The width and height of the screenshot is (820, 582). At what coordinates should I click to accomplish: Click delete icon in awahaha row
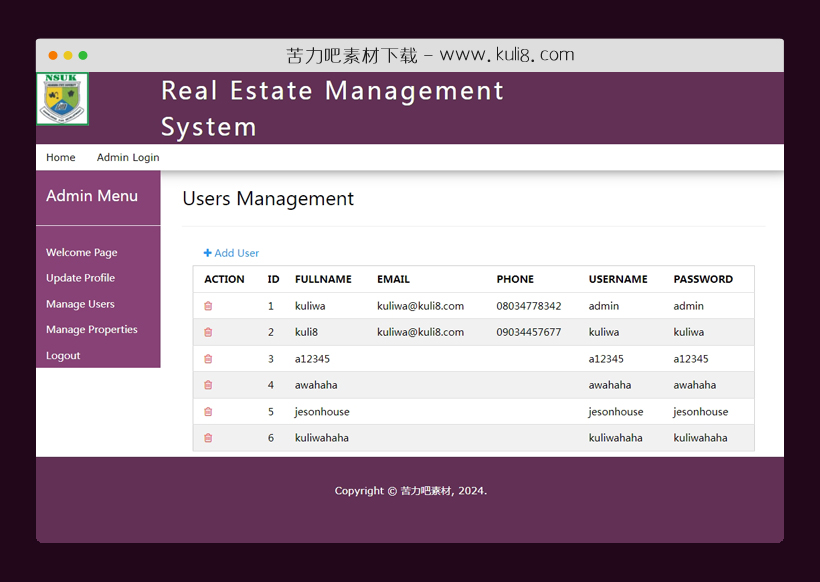click(208, 385)
